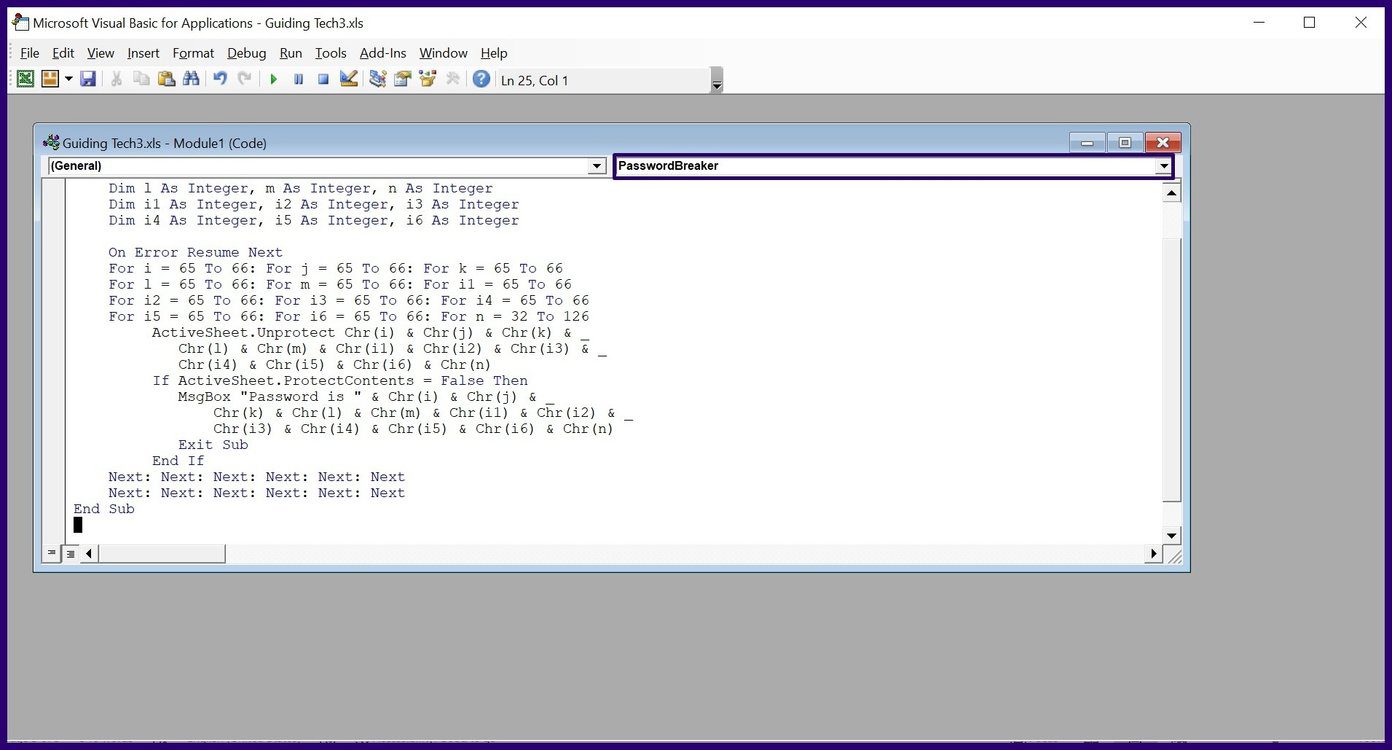Click the Break pause icon
1392x750 pixels.
298,79
